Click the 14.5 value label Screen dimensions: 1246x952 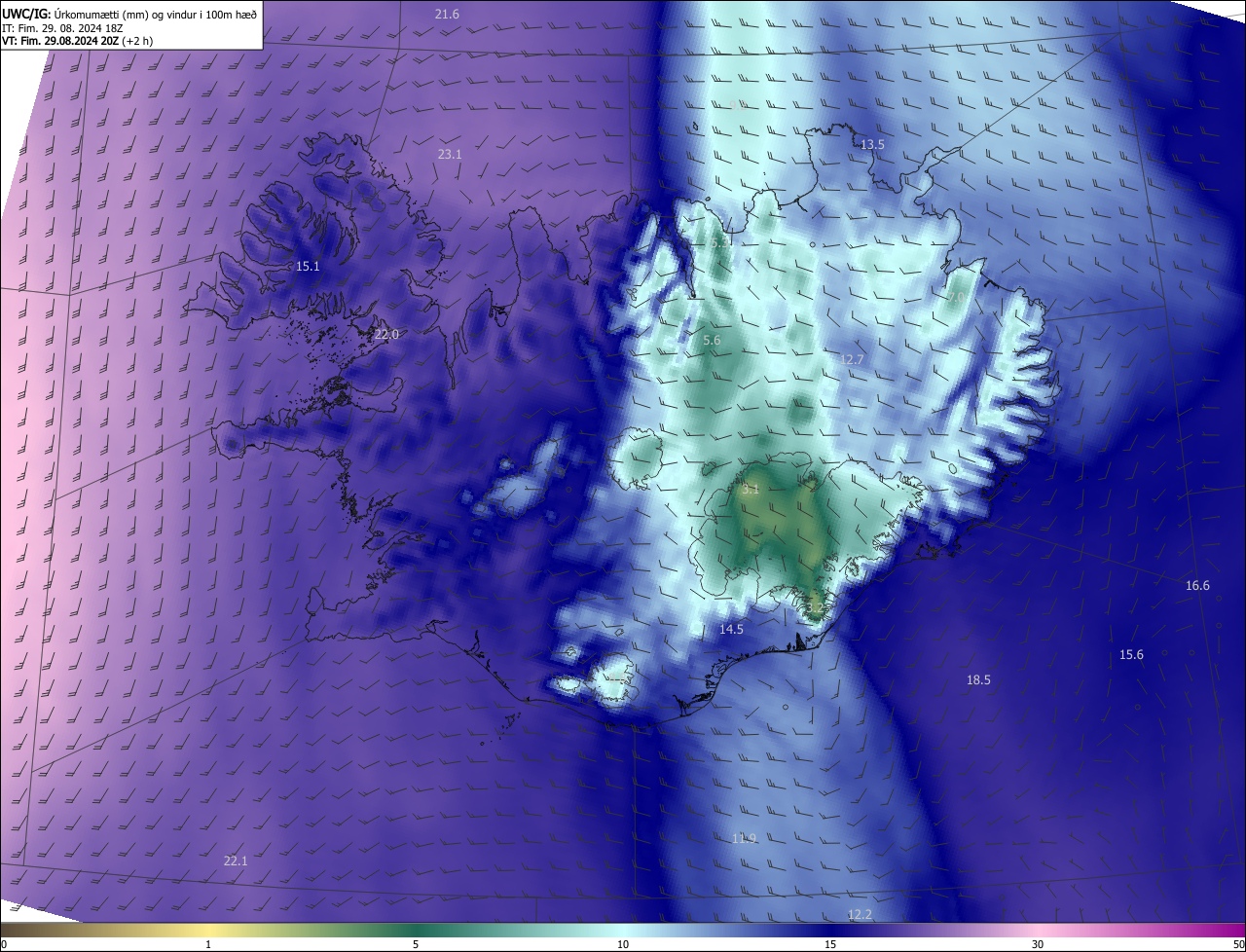pyautogui.click(x=731, y=630)
